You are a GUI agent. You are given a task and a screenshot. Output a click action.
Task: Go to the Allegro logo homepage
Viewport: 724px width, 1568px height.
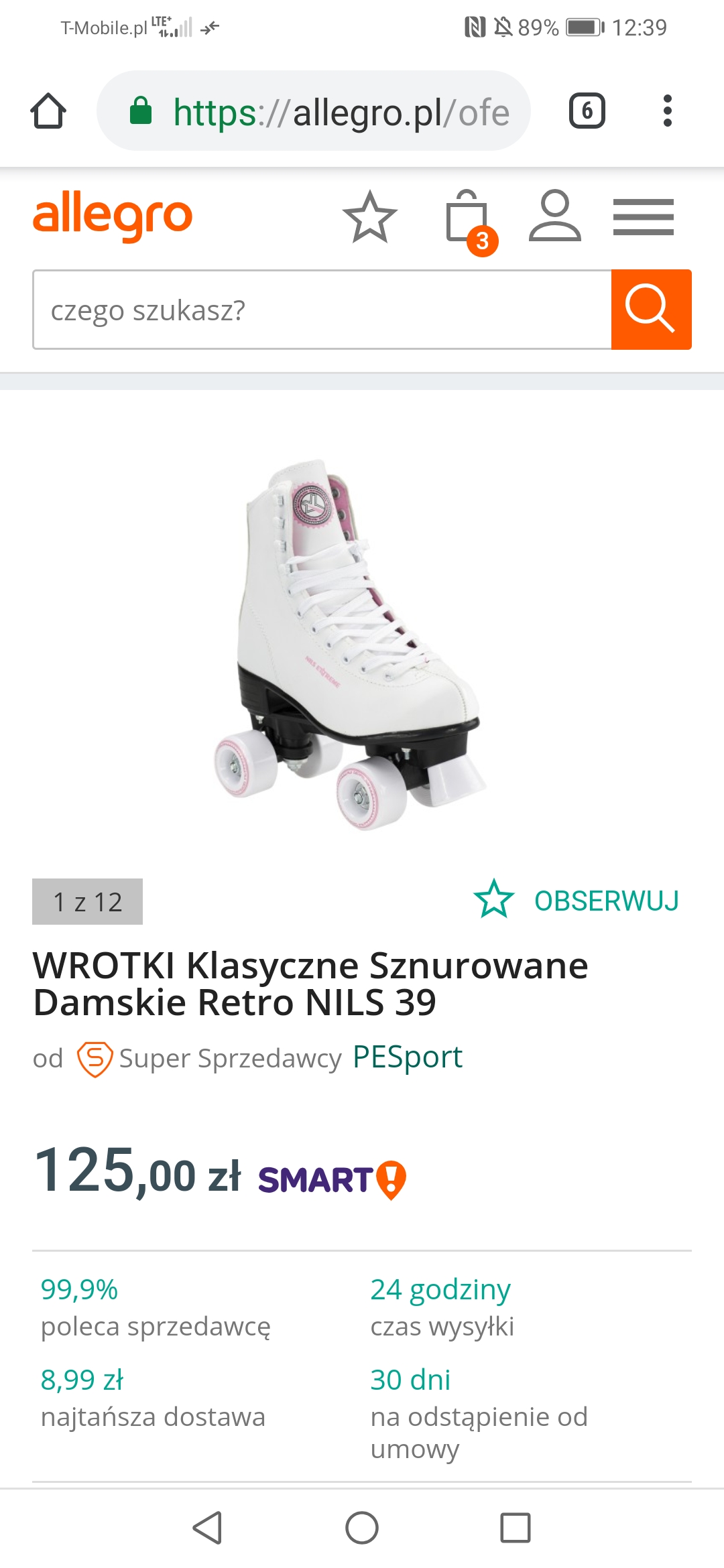[x=113, y=215]
